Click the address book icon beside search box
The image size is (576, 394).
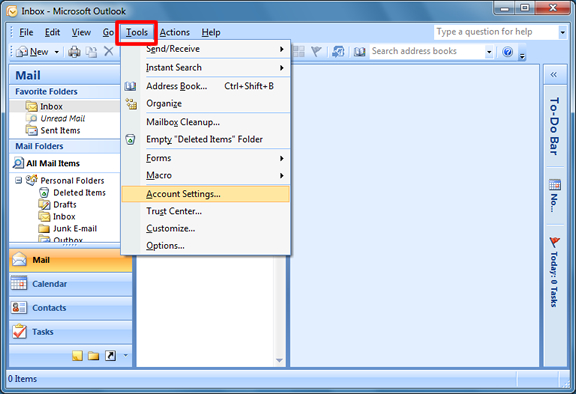[x=359, y=51]
